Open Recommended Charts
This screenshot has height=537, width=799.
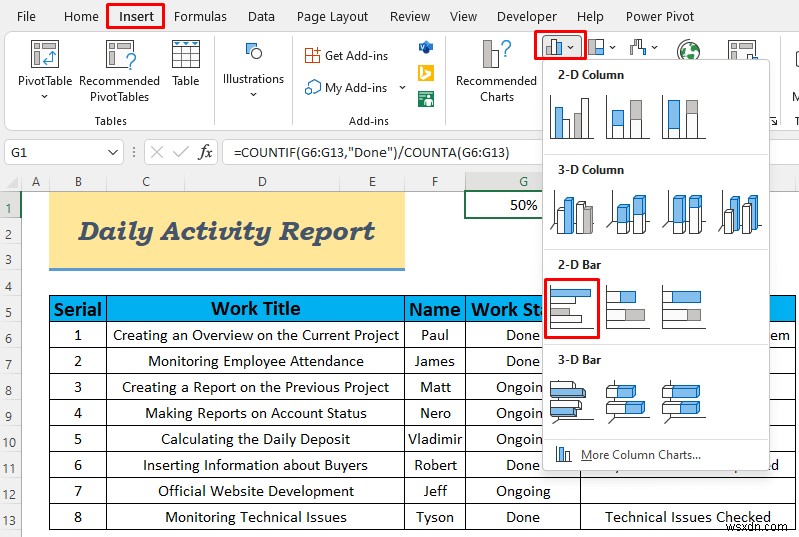point(496,71)
